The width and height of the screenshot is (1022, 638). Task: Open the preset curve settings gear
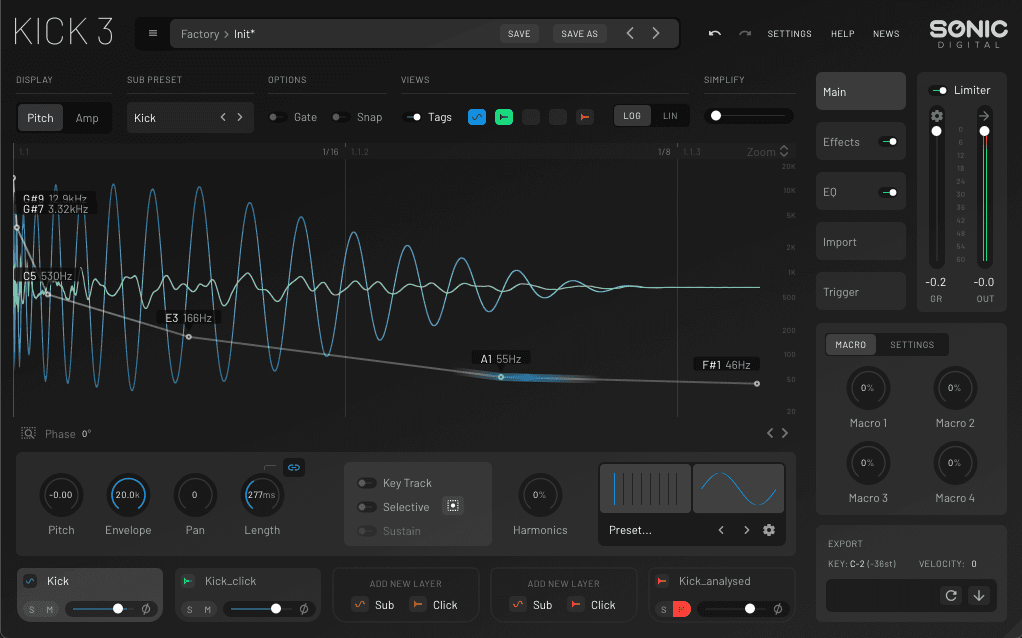pos(769,530)
